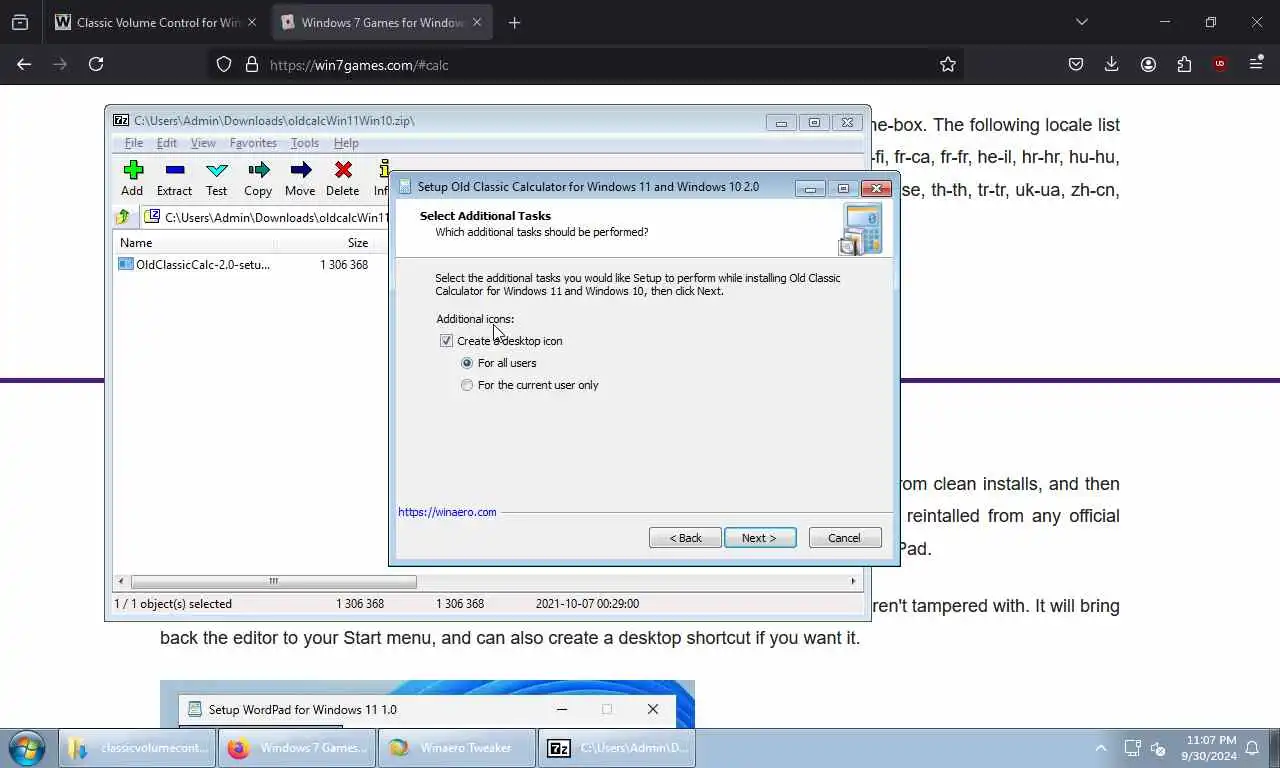The image size is (1280, 768).
Task: Open the Edit menu in 7-Zip
Action: point(166,143)
